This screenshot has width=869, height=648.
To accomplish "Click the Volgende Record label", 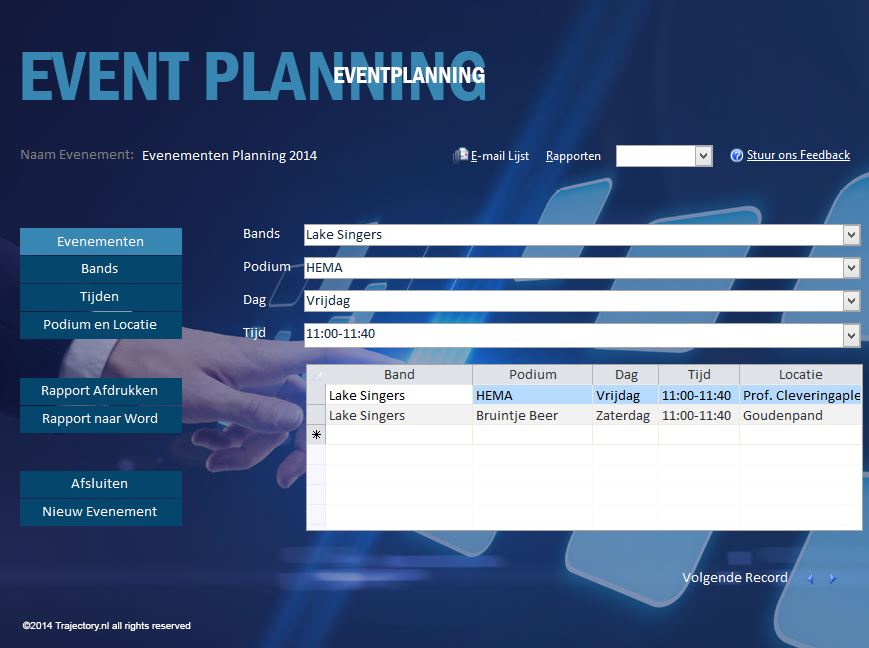I will point(735,578).
